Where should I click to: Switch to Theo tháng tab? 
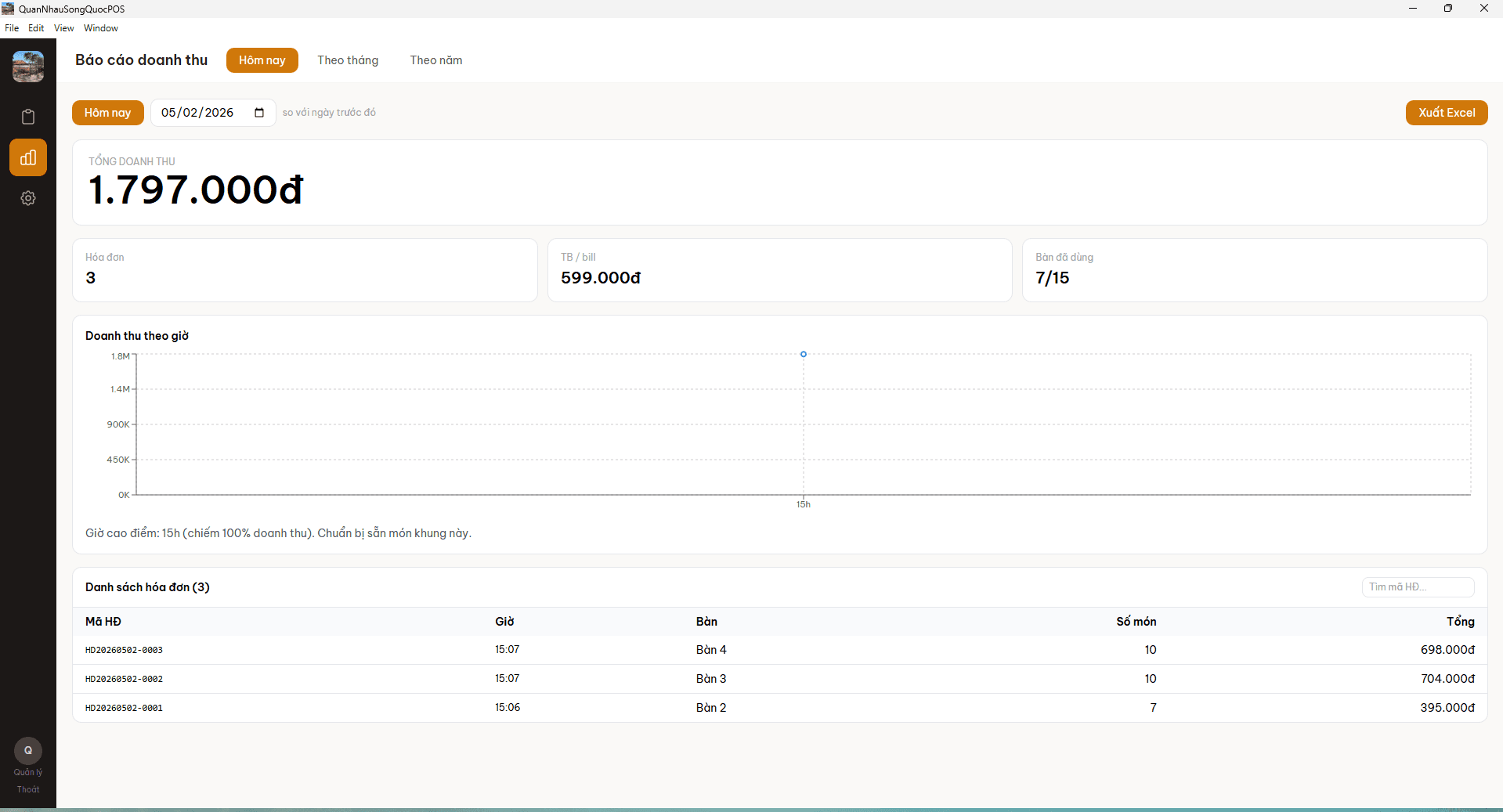(348, 60)
